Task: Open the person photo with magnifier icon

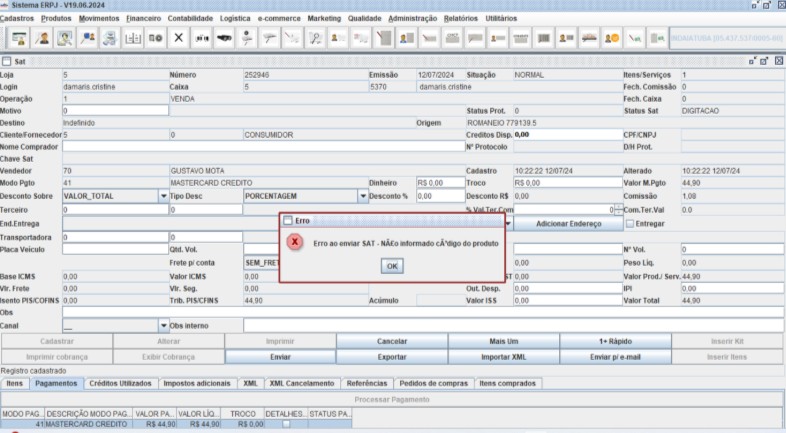Action: 65,38
